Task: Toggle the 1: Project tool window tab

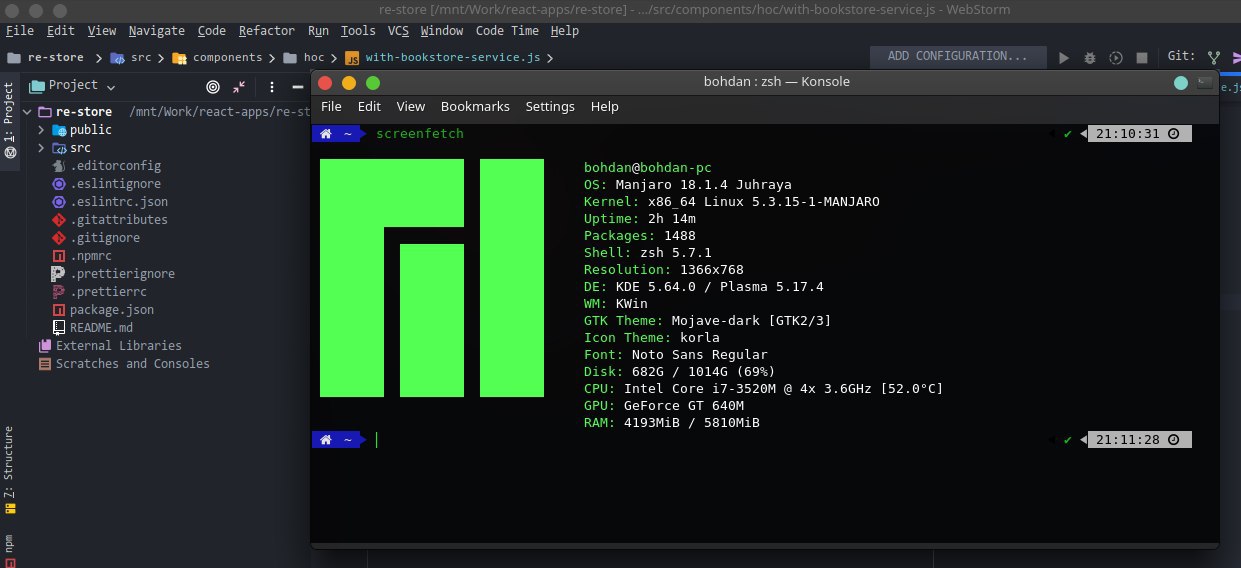Action: pyautogui.click(x=9, y=121)
